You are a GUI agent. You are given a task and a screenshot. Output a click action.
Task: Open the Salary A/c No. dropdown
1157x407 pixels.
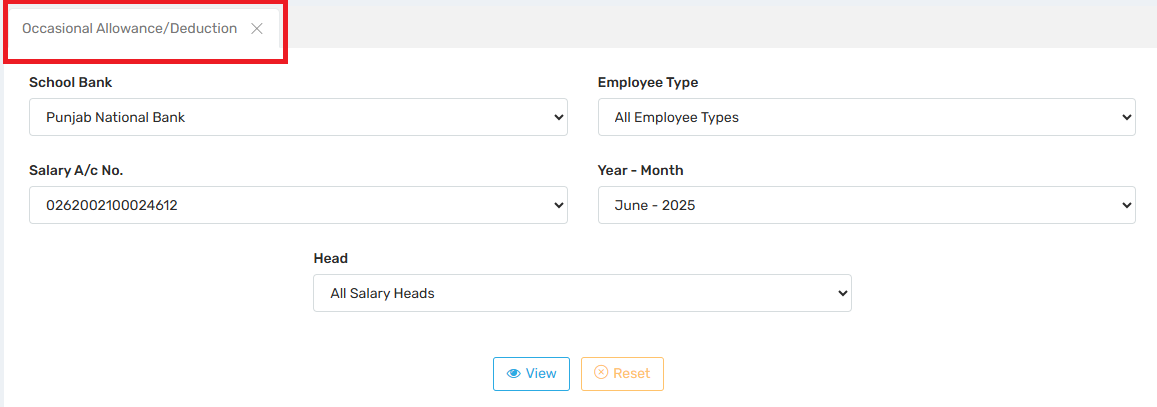[297, 205]
